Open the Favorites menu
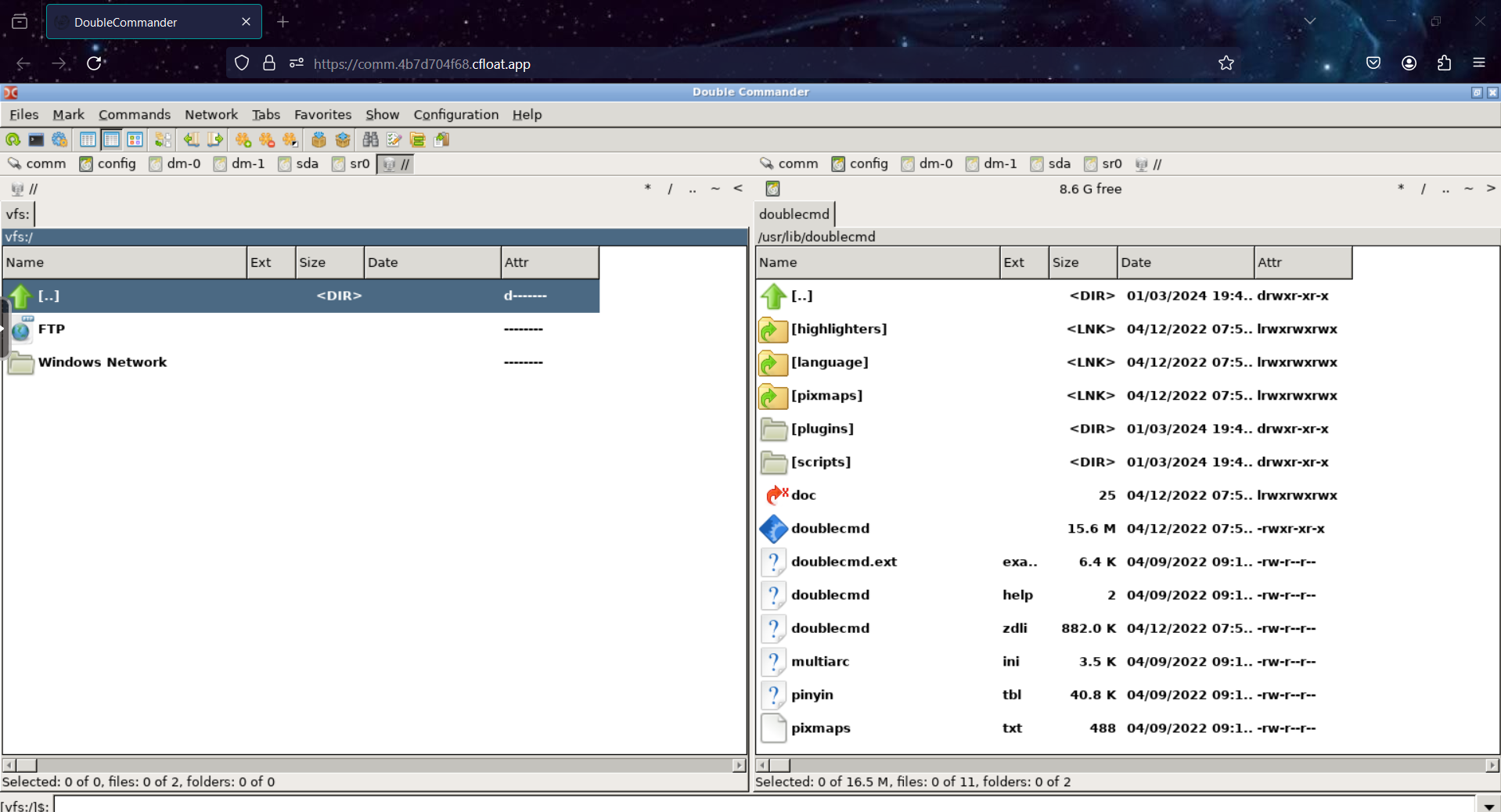1501x812 pixels. point(322,114)
